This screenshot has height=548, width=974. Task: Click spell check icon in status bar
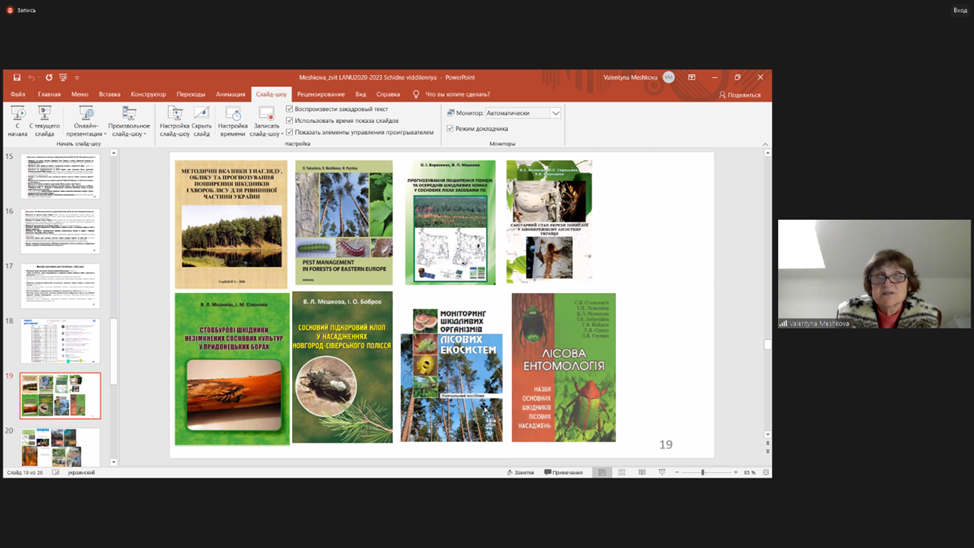(56, 473)
